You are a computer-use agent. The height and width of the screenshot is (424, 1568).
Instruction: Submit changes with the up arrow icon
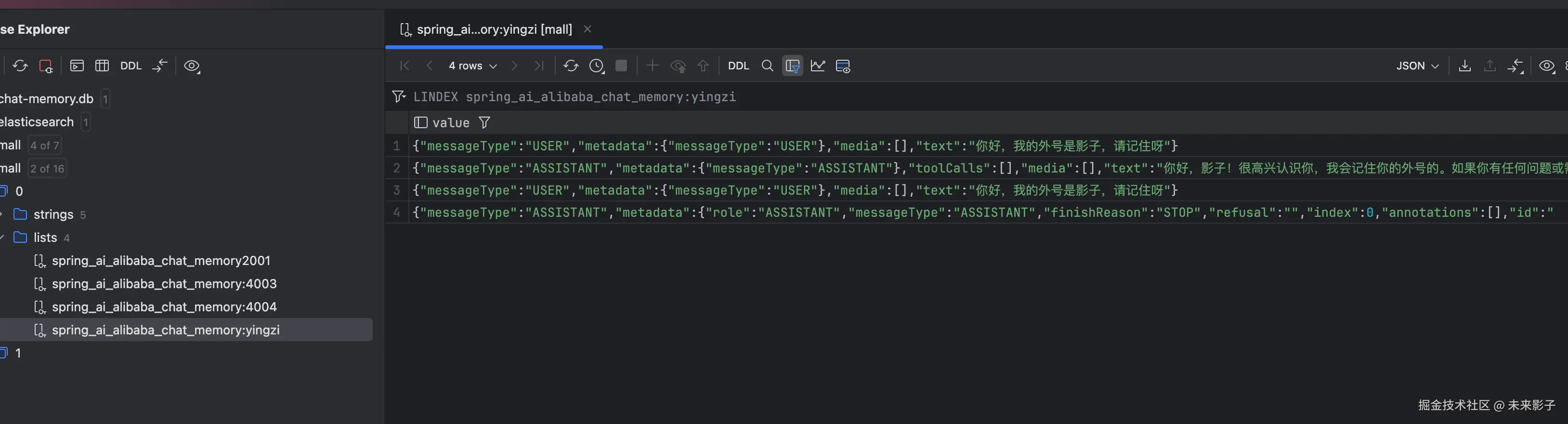pos(703,66)
